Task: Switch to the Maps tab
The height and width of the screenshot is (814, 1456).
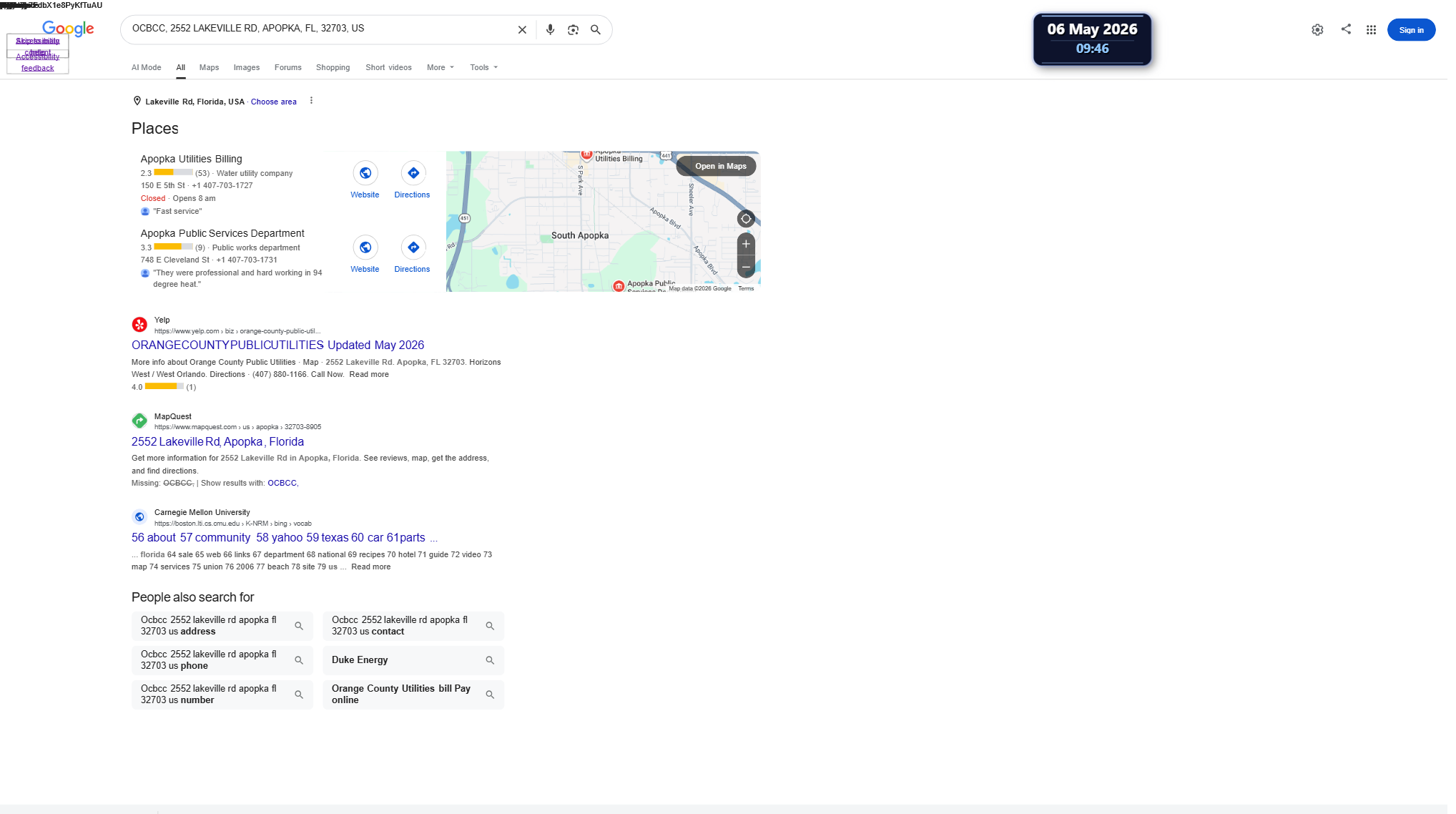Action: (209, 68)
